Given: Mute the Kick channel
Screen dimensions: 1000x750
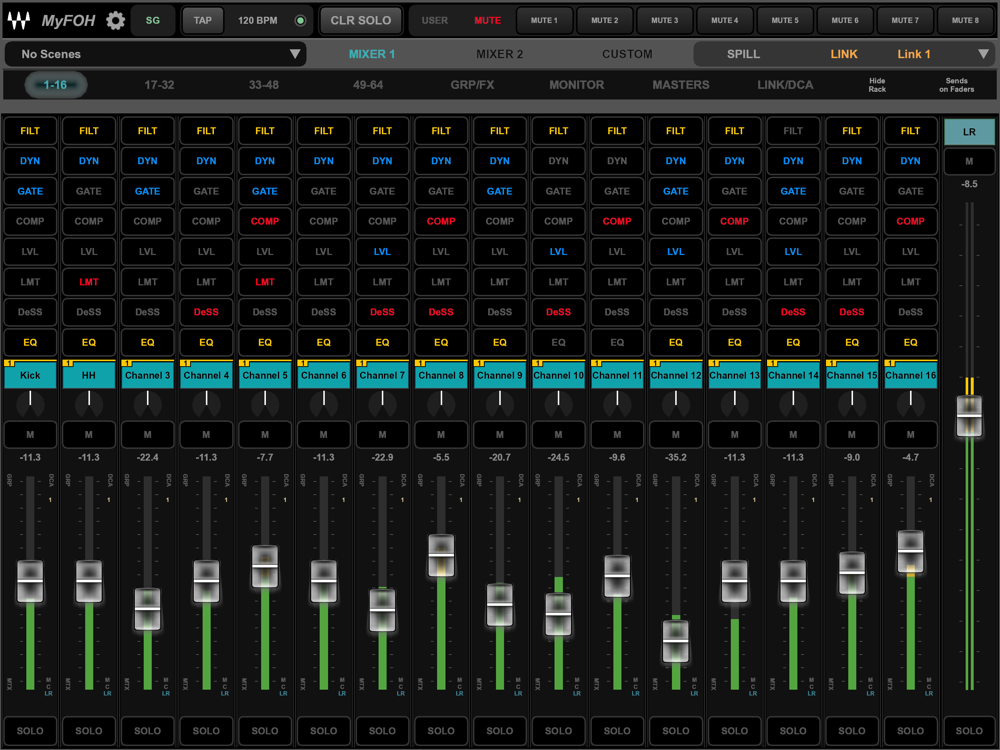Looking at the screenshot, I should (30, 435).
